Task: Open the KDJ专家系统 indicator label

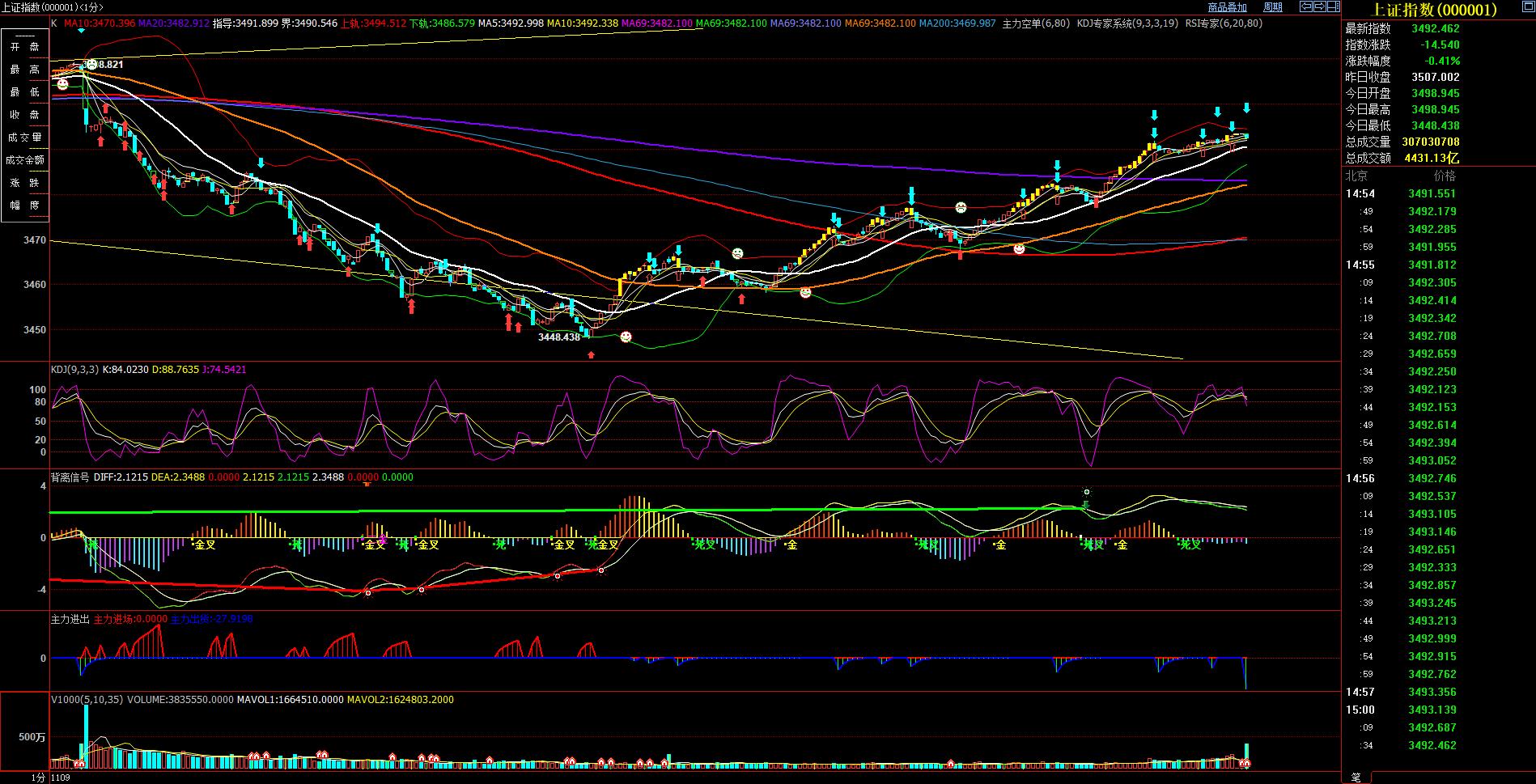Action: pyautogui.click(x=1127, y=23)
